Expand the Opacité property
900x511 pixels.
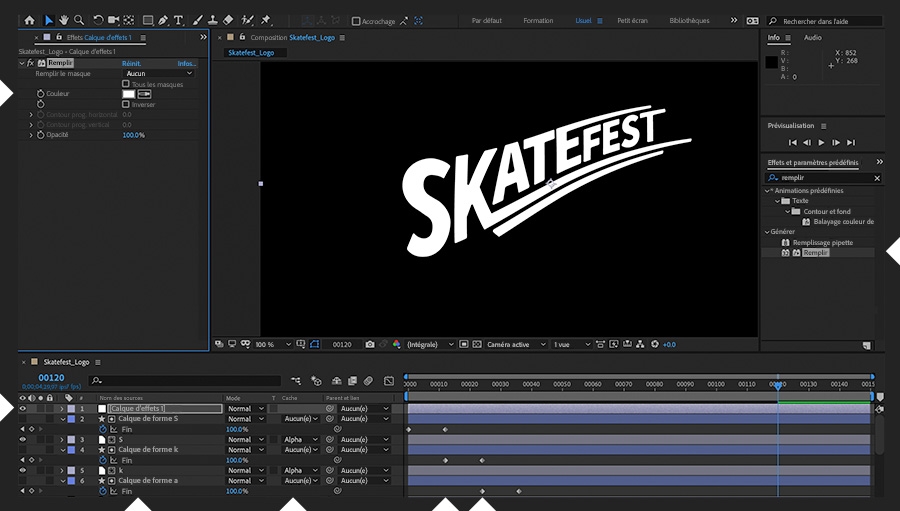click(30, 135)
